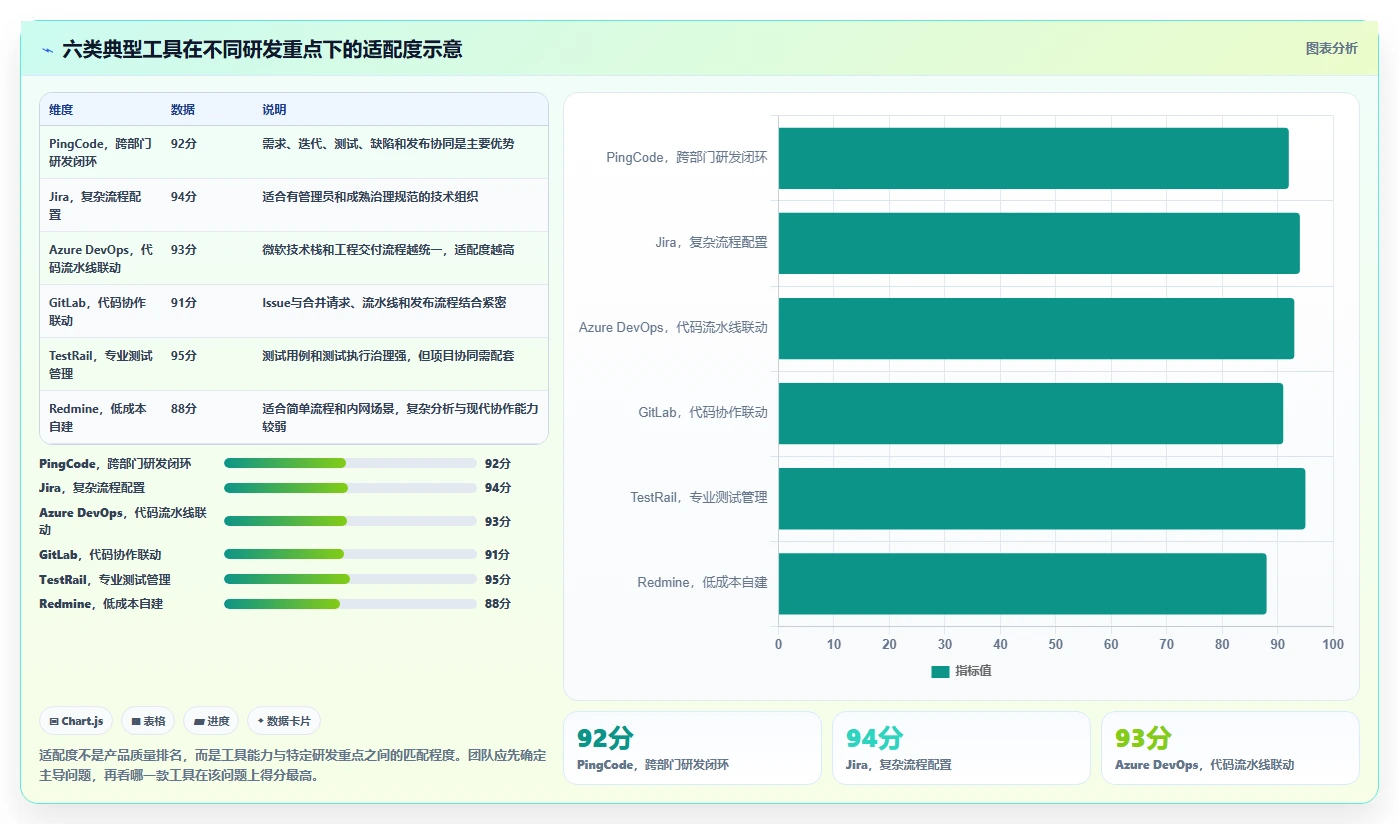Click description starting 需求、迭代、测试
1399x824 pixels.
pyautogui.click(x=388, y=144)
